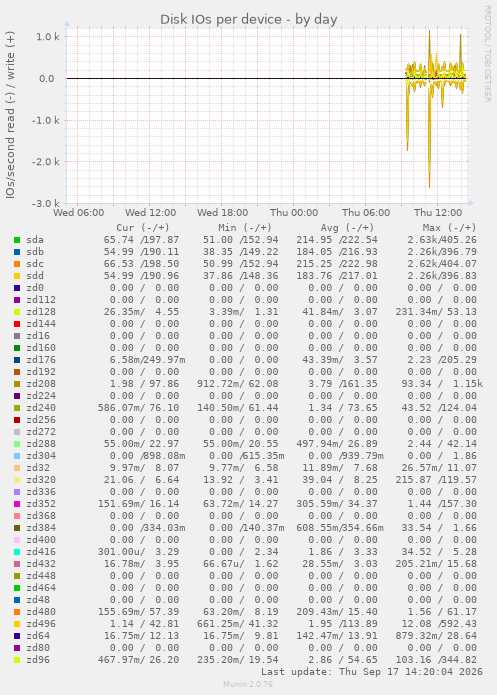Click zd208 max value '93.34 / 1.15k'
This screenshot has height=695, width=497.
pos(442,384)
